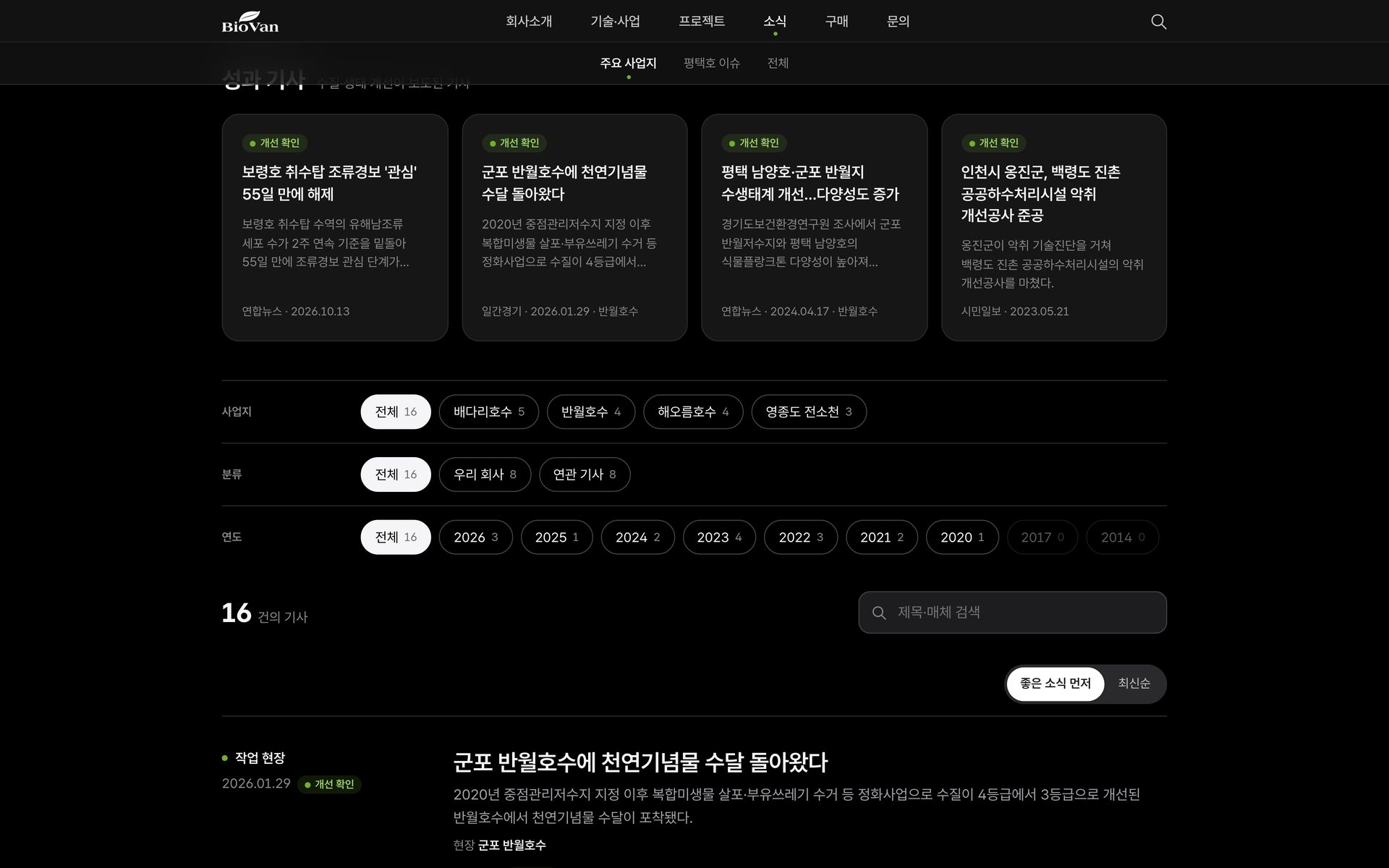Select 전체 16 in 연도 filter
Image resolution: width=1389 pixels, height=868 pixels.
pyautogui.click(x=396, y=537)
